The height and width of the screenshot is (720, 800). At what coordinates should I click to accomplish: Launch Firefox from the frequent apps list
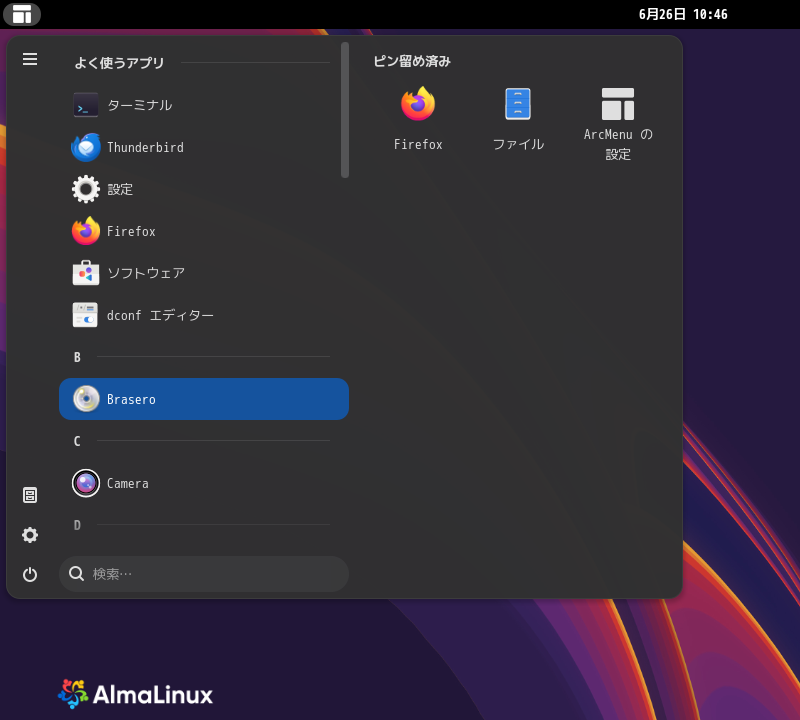(x=204, y=231)
